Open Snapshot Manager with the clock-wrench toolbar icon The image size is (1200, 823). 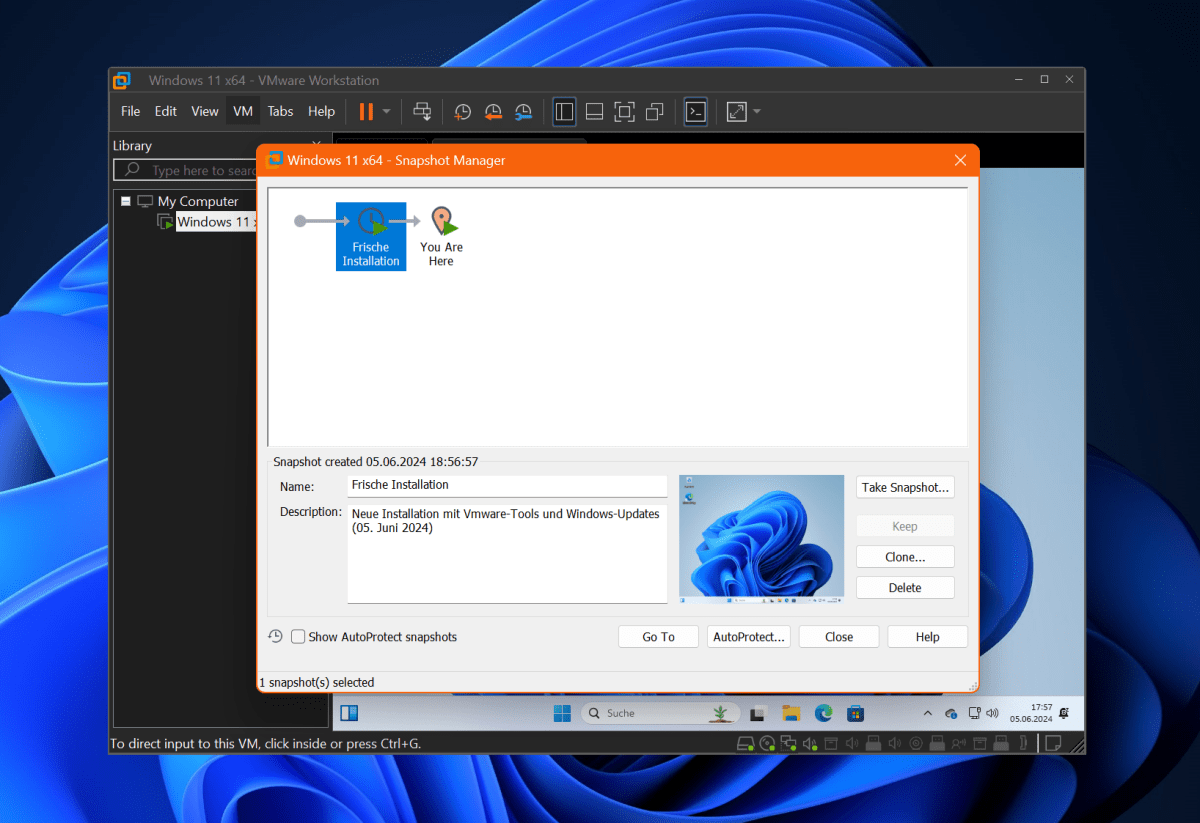(523, 111)
